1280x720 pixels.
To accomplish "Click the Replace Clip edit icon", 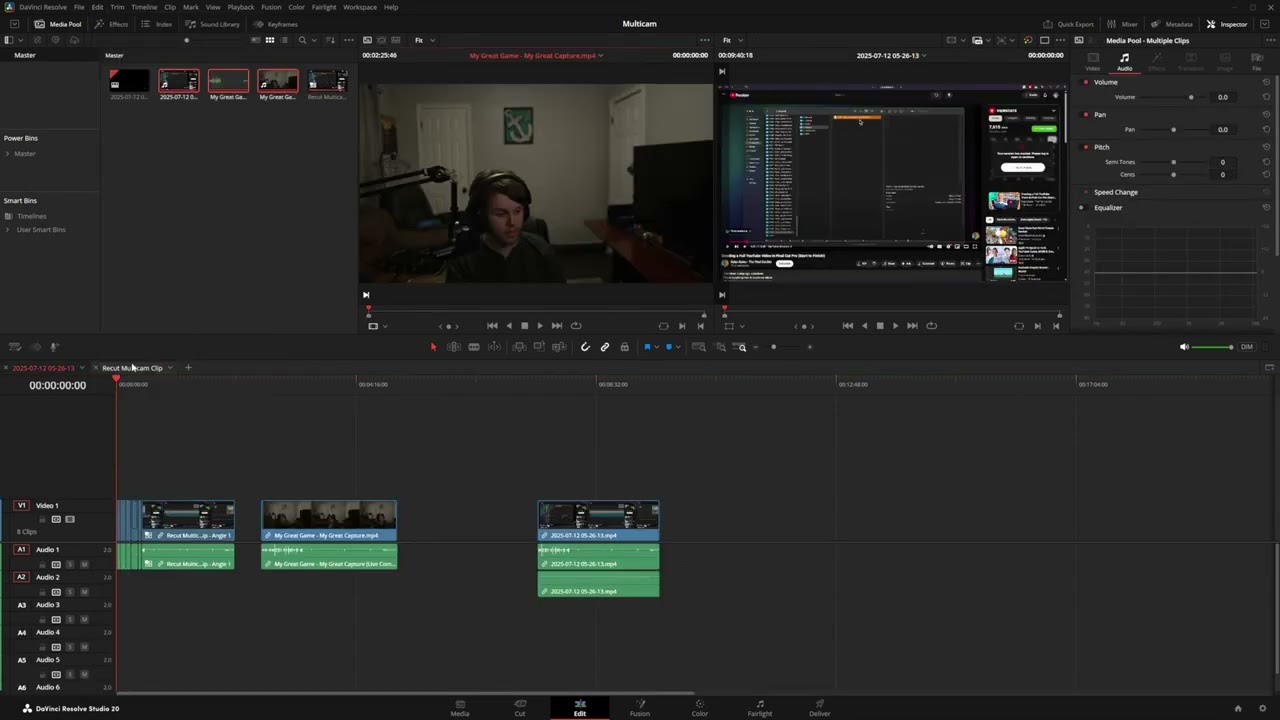I will 558,347.
